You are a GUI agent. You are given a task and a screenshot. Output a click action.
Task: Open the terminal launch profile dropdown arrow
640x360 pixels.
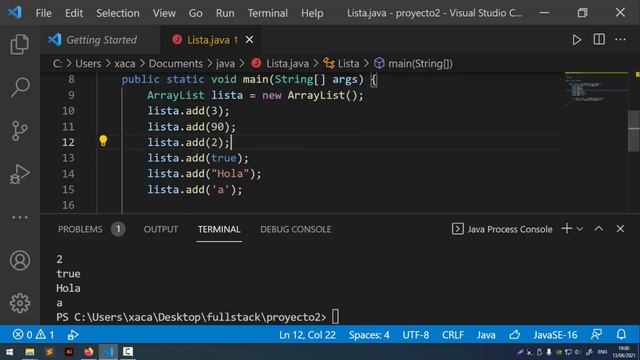(x=580, y=229)
